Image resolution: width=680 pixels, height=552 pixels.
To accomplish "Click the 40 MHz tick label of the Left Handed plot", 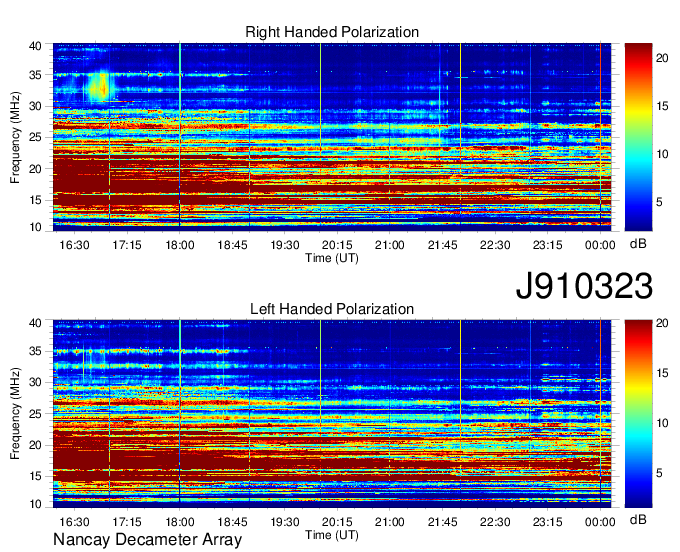I will 35,323.
